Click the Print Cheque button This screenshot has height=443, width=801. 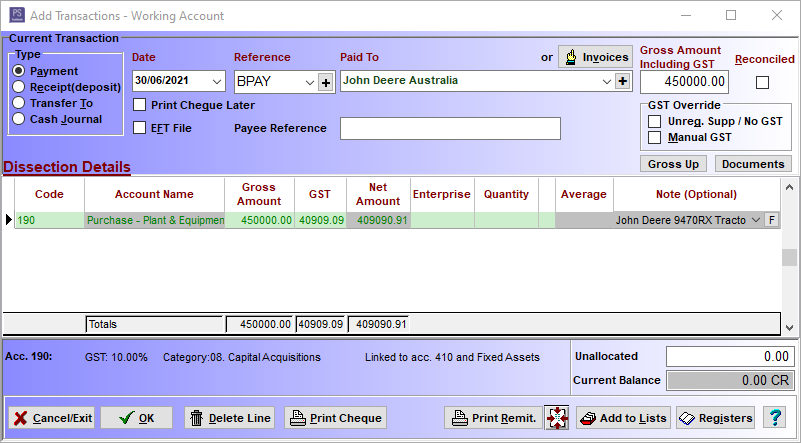336,418
